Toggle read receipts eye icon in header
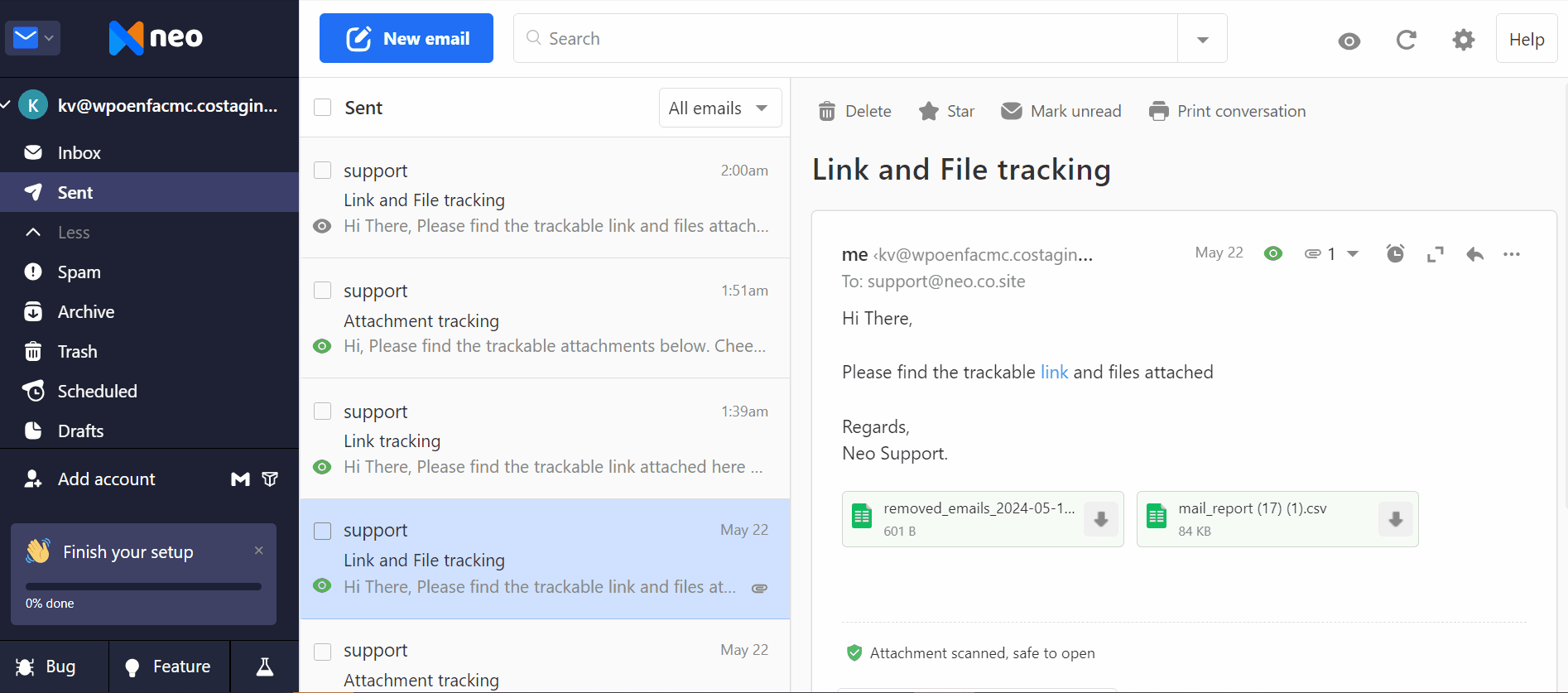Image resolution: width=1568 pixels, height=693 pixels. click(1349, 41)
